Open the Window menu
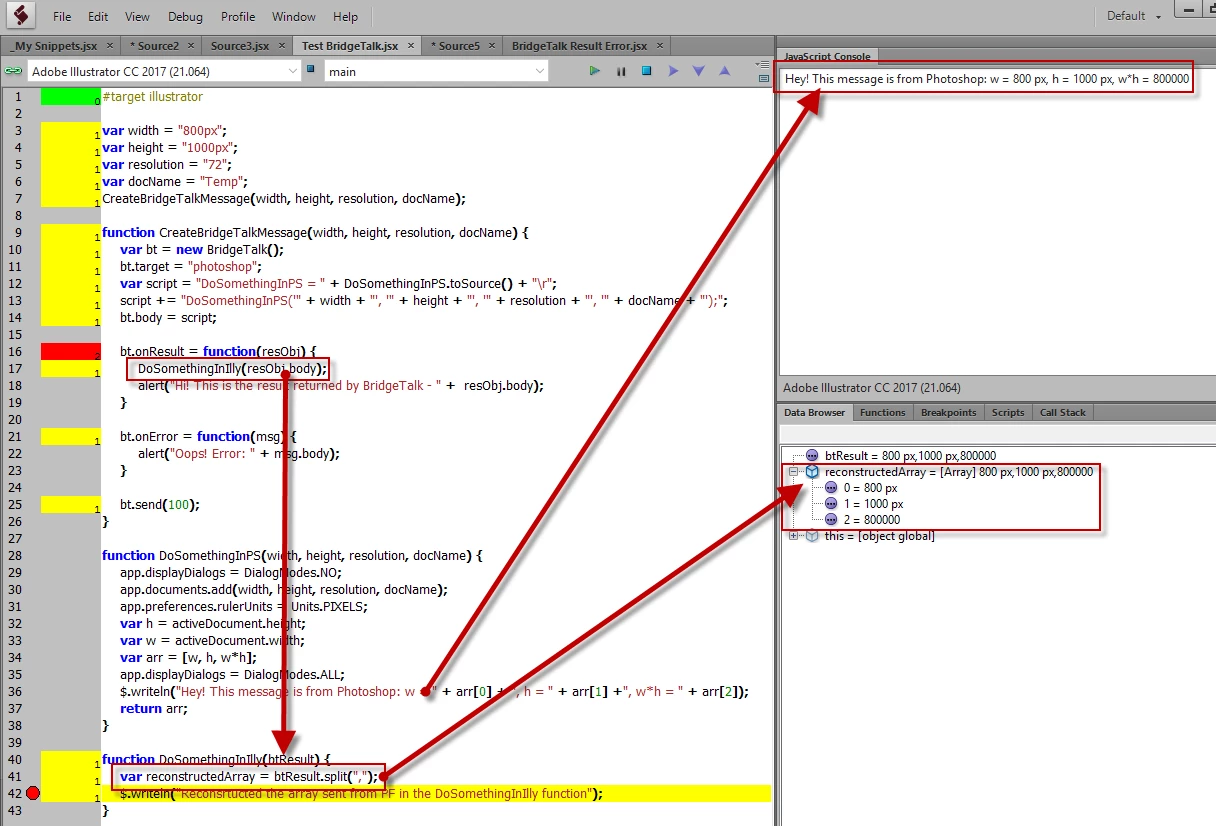The height and width of the screenshot is (826, 1216). pos(294,17)
